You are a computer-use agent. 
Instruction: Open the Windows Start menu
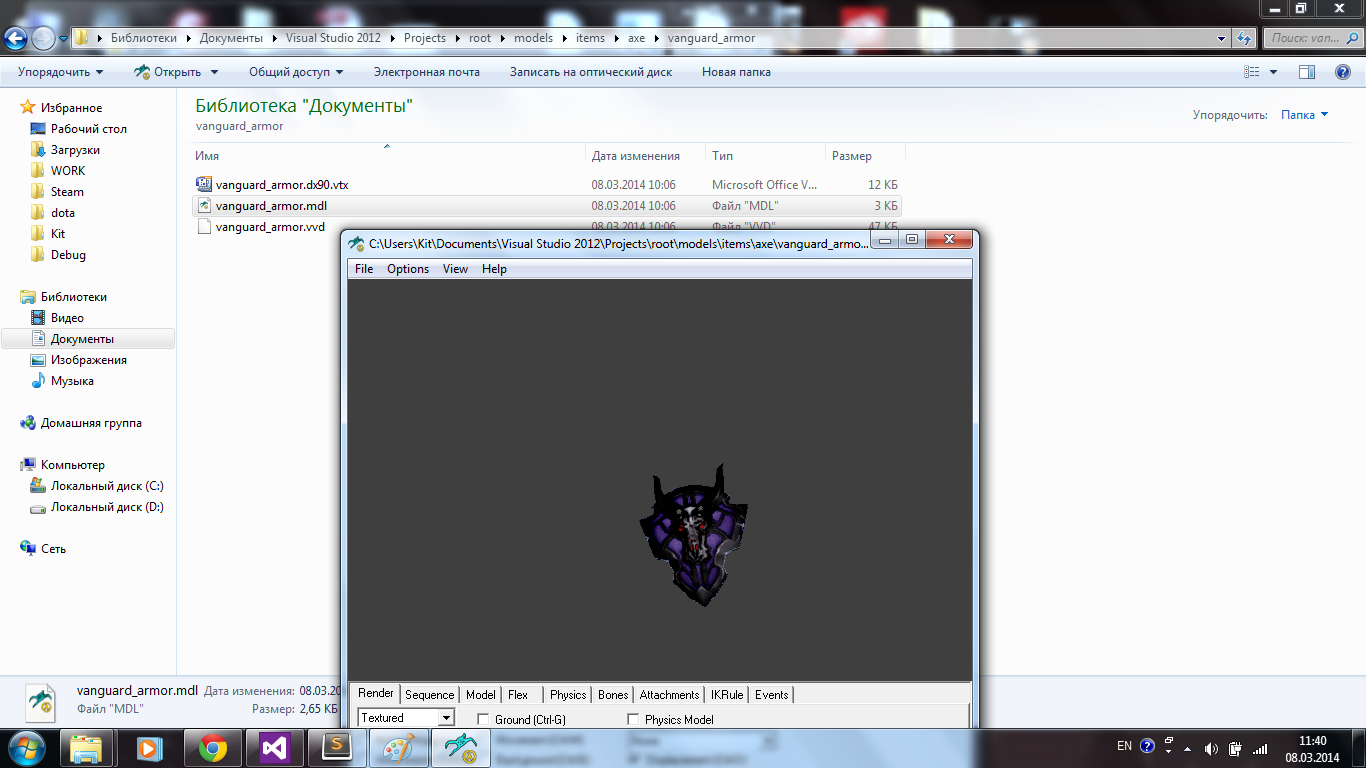(27, 747)
